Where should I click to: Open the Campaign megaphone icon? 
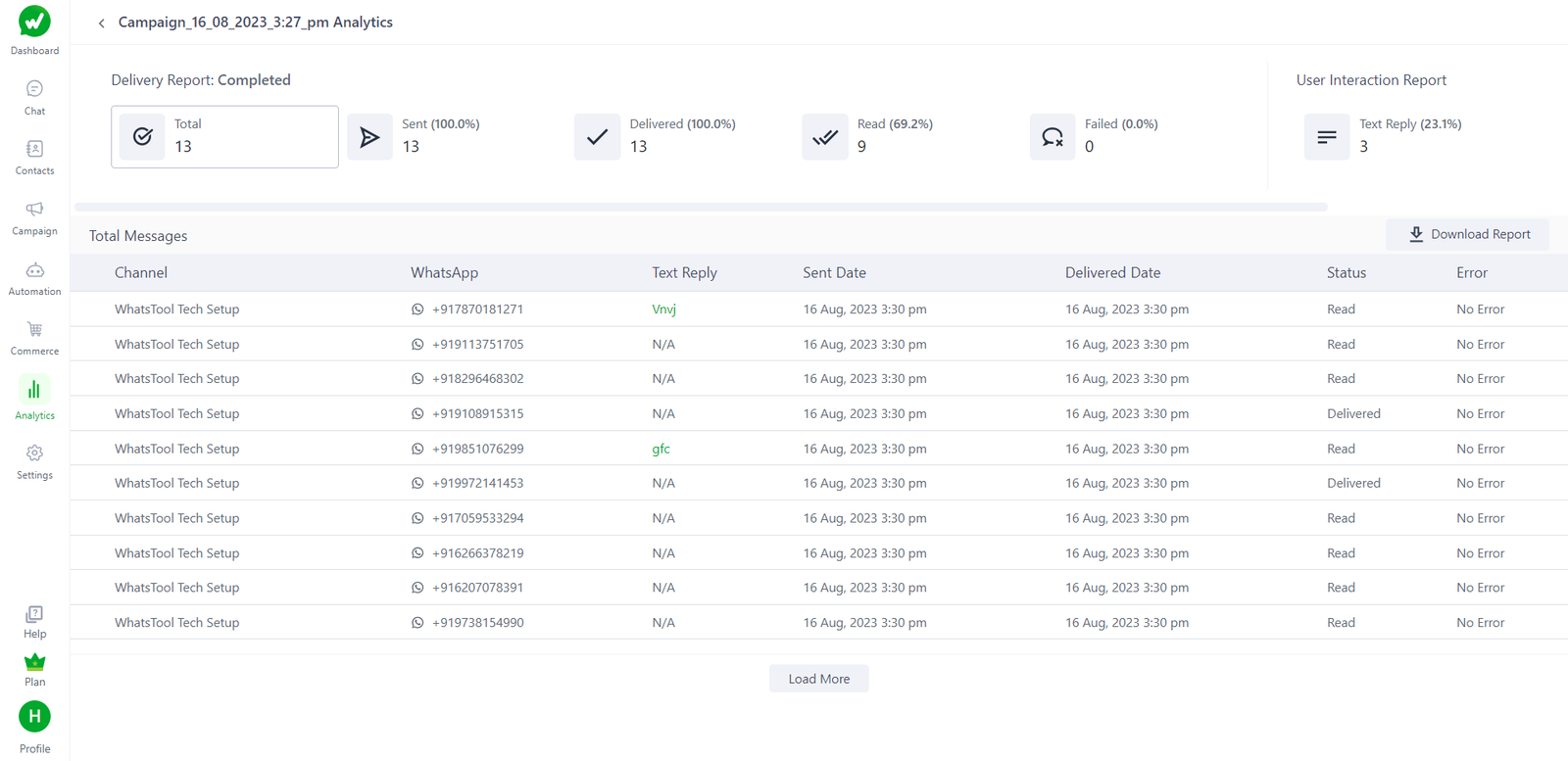coord(34,209)
